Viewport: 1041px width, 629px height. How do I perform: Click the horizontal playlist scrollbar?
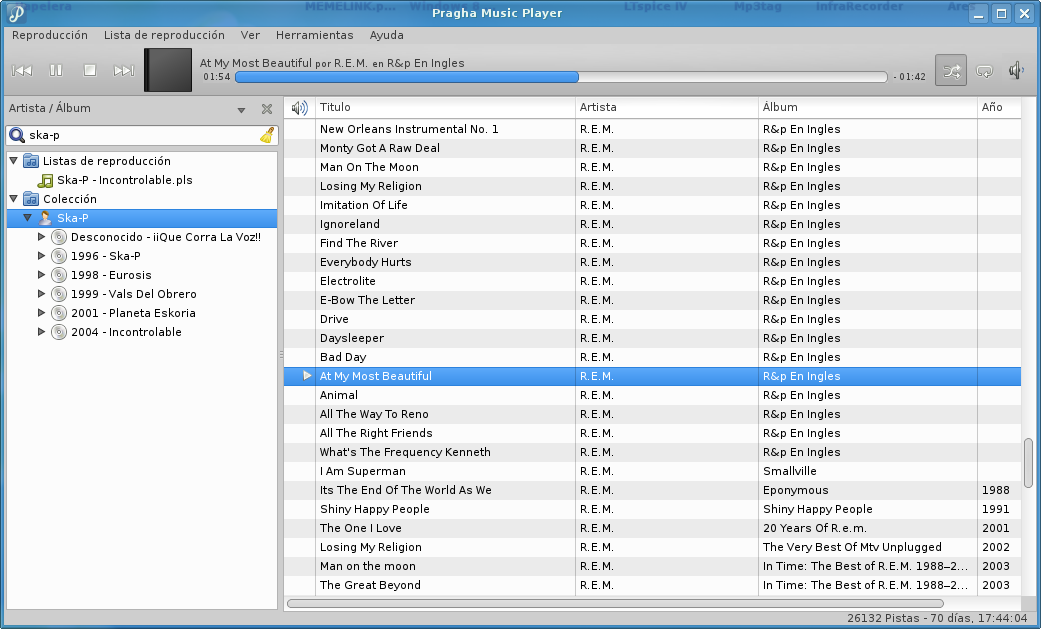[615, 604]
